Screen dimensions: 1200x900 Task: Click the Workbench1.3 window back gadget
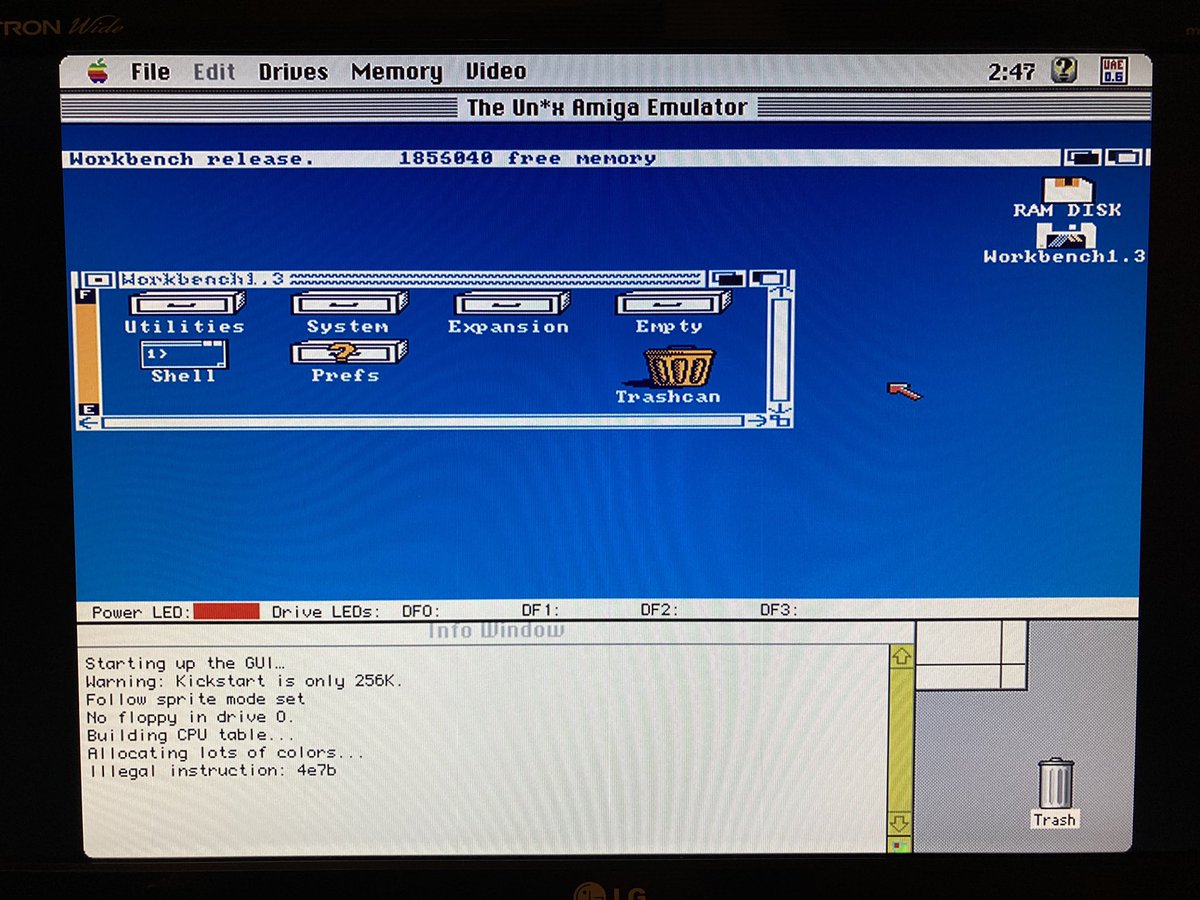click(x=729, y=279)
